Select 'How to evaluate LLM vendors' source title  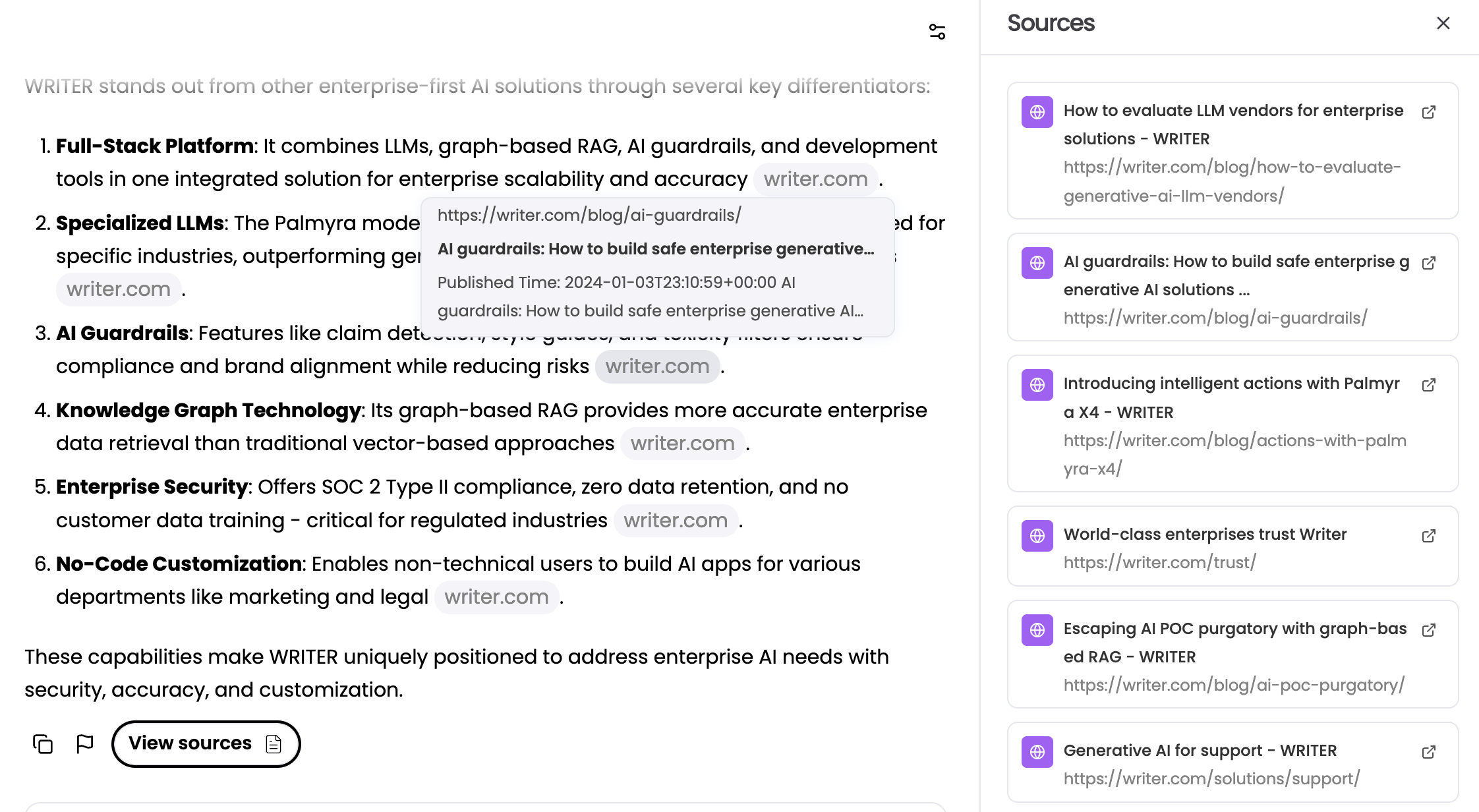click(x=1233, y=125)
